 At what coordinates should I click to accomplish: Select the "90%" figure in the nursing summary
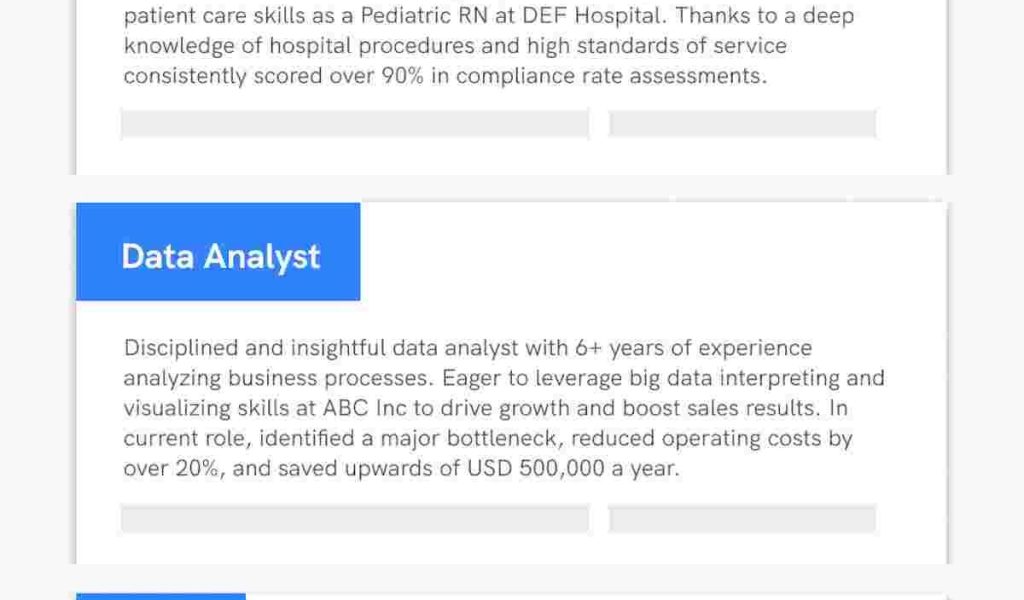(x=402, y=77)
